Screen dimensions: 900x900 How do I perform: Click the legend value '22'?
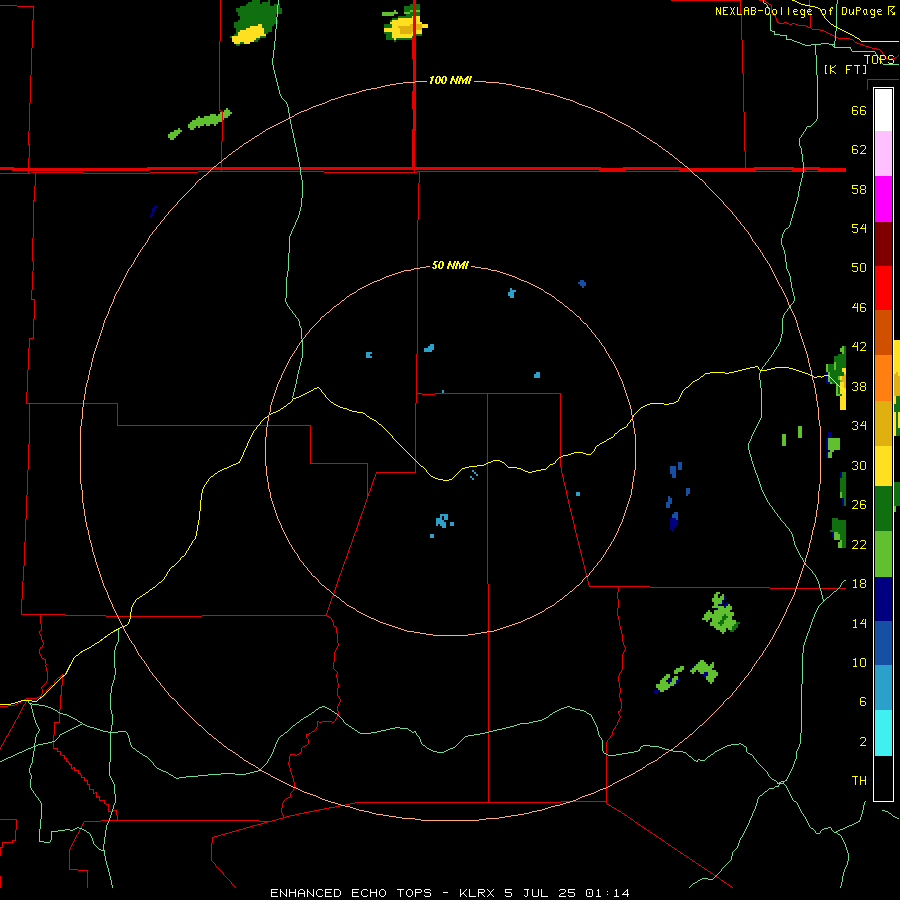(859, 544)
